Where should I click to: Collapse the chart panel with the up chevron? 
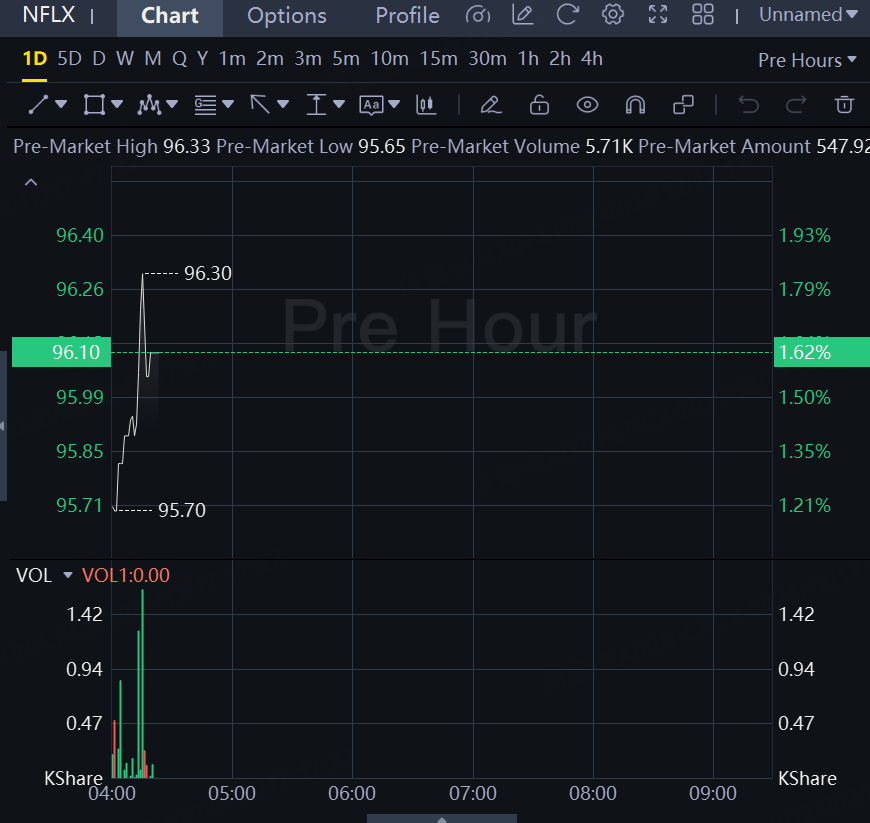(31, 182)
